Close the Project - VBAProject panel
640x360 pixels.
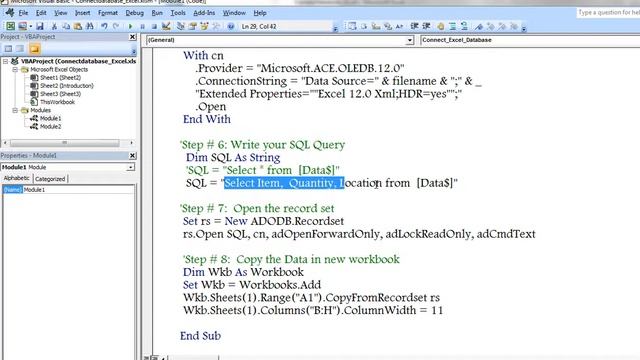132,37
